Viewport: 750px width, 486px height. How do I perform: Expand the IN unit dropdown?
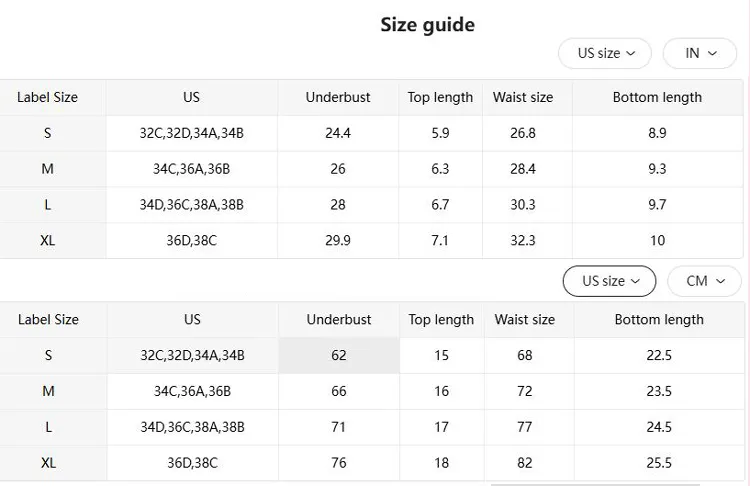(699, 53)
